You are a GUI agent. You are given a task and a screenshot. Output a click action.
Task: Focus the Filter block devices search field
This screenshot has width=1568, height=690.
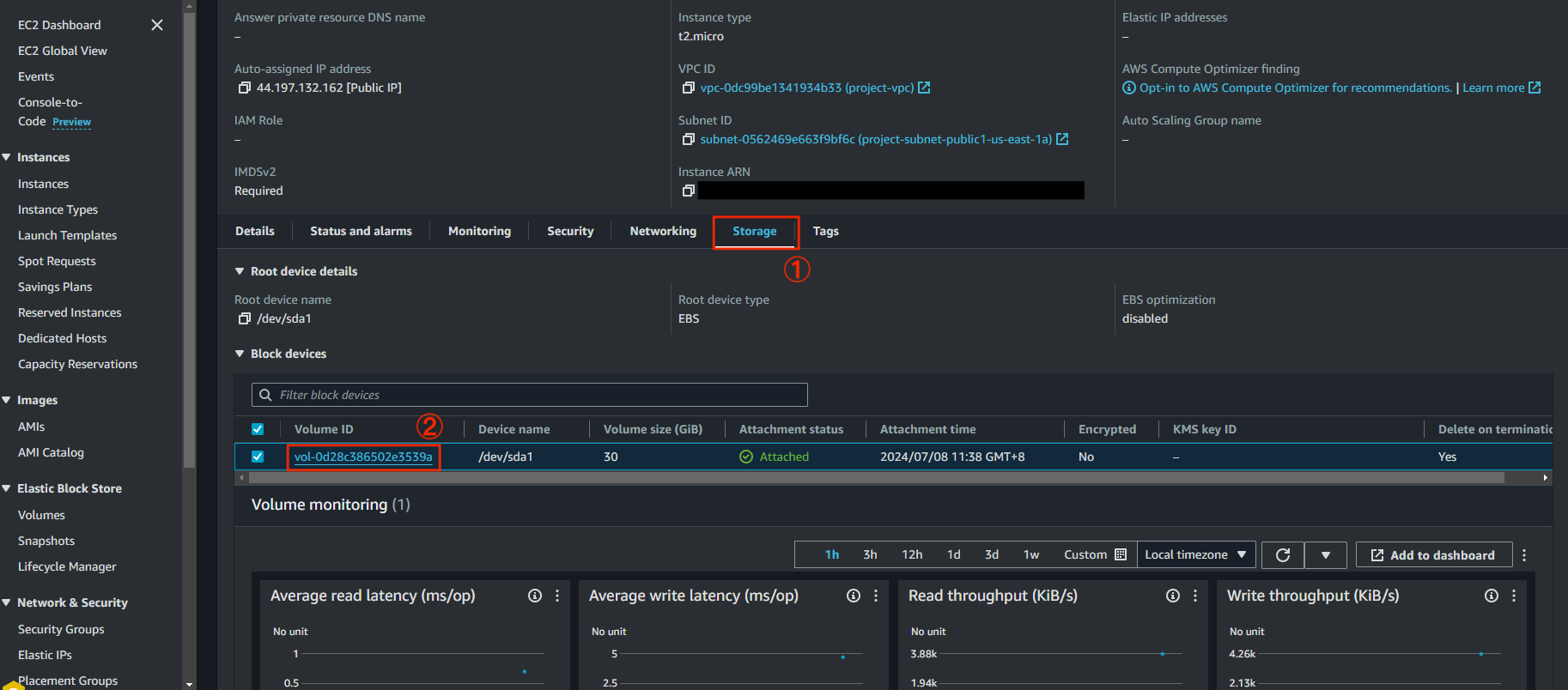(x=530, y=395)
